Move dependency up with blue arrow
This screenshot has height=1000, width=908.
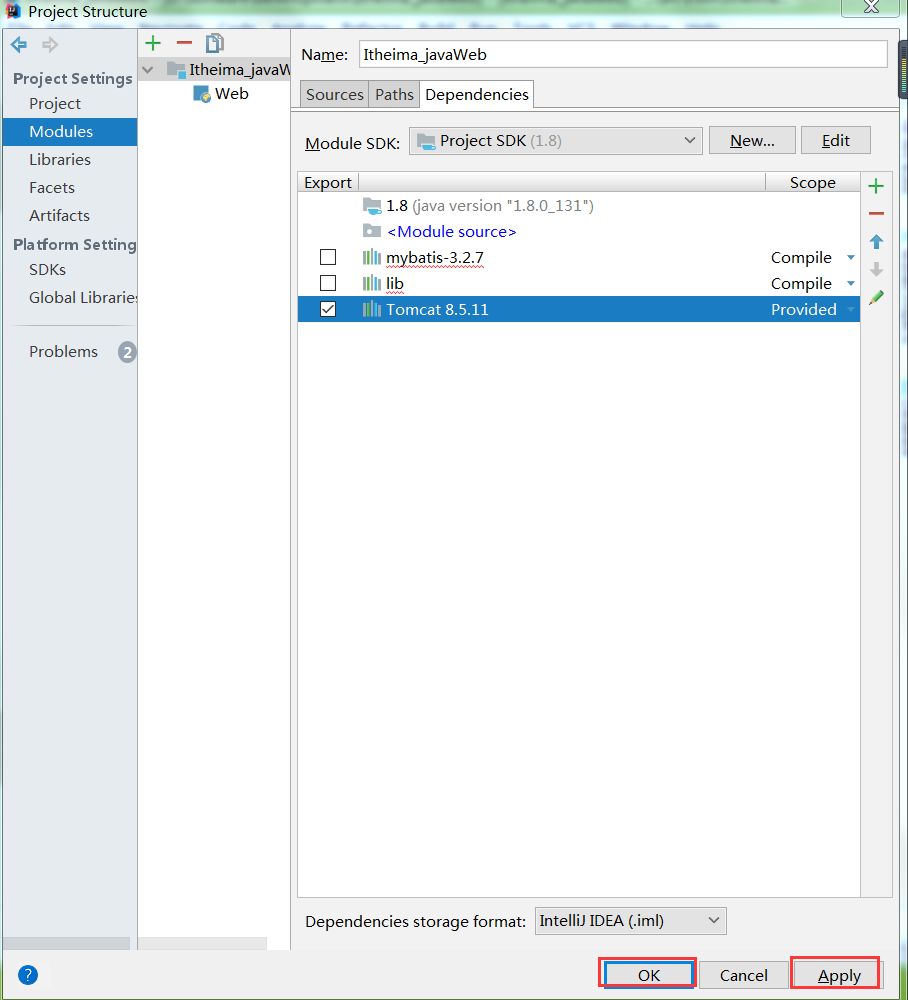(876, 242)
